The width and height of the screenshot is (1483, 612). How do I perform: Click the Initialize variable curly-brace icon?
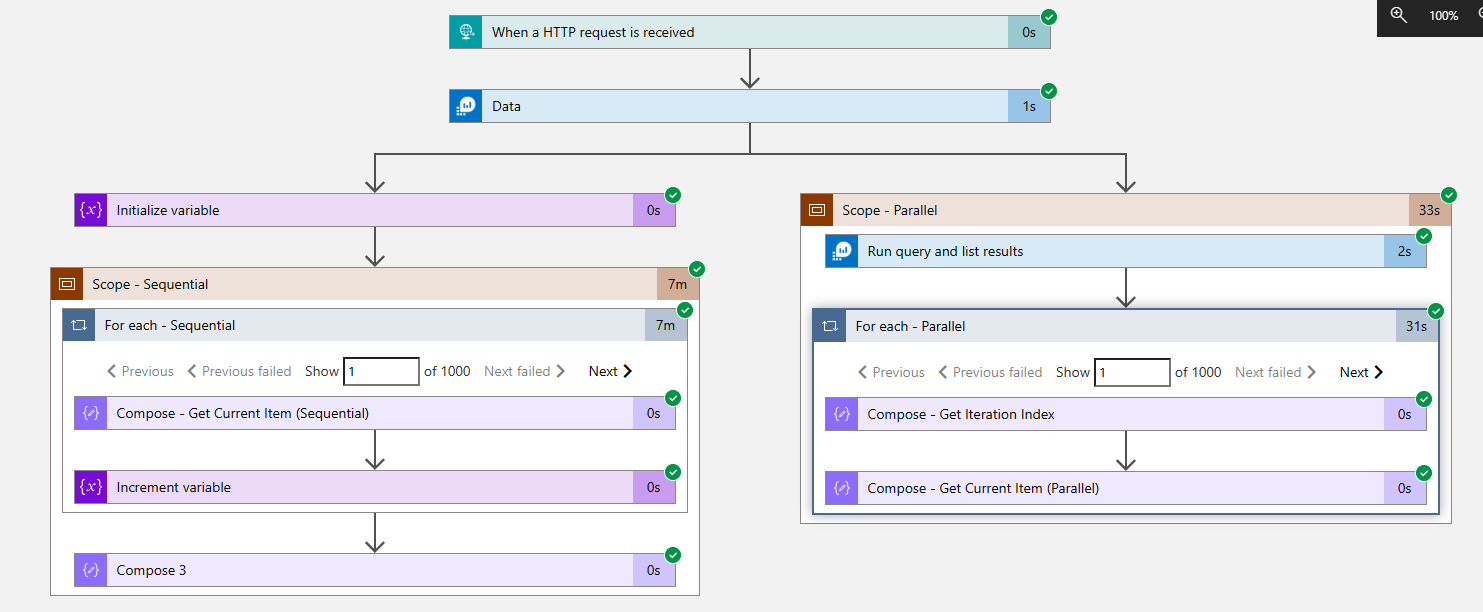[x=91, y=210]
